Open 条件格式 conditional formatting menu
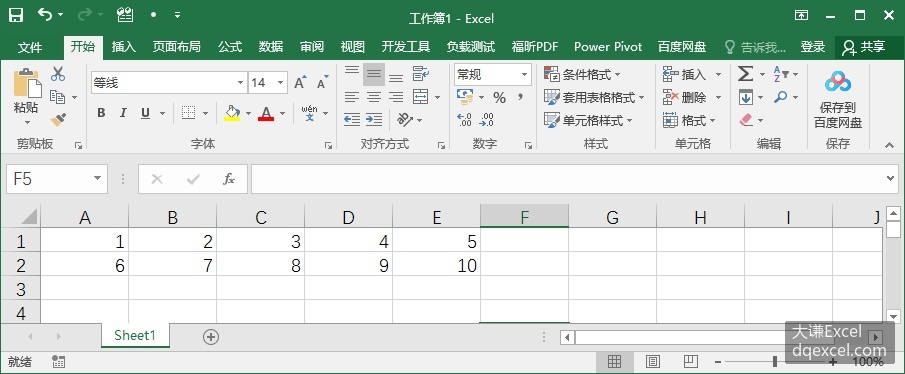Image resolution: width=905 pixels, height=374 pixels. [x=583, y=74]
